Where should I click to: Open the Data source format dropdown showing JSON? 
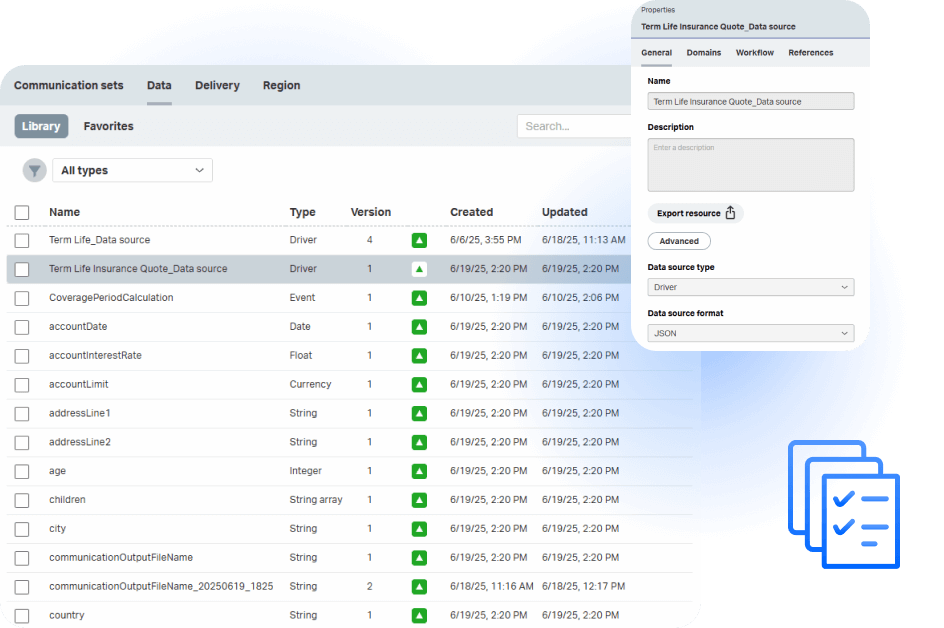coord(750,333)
